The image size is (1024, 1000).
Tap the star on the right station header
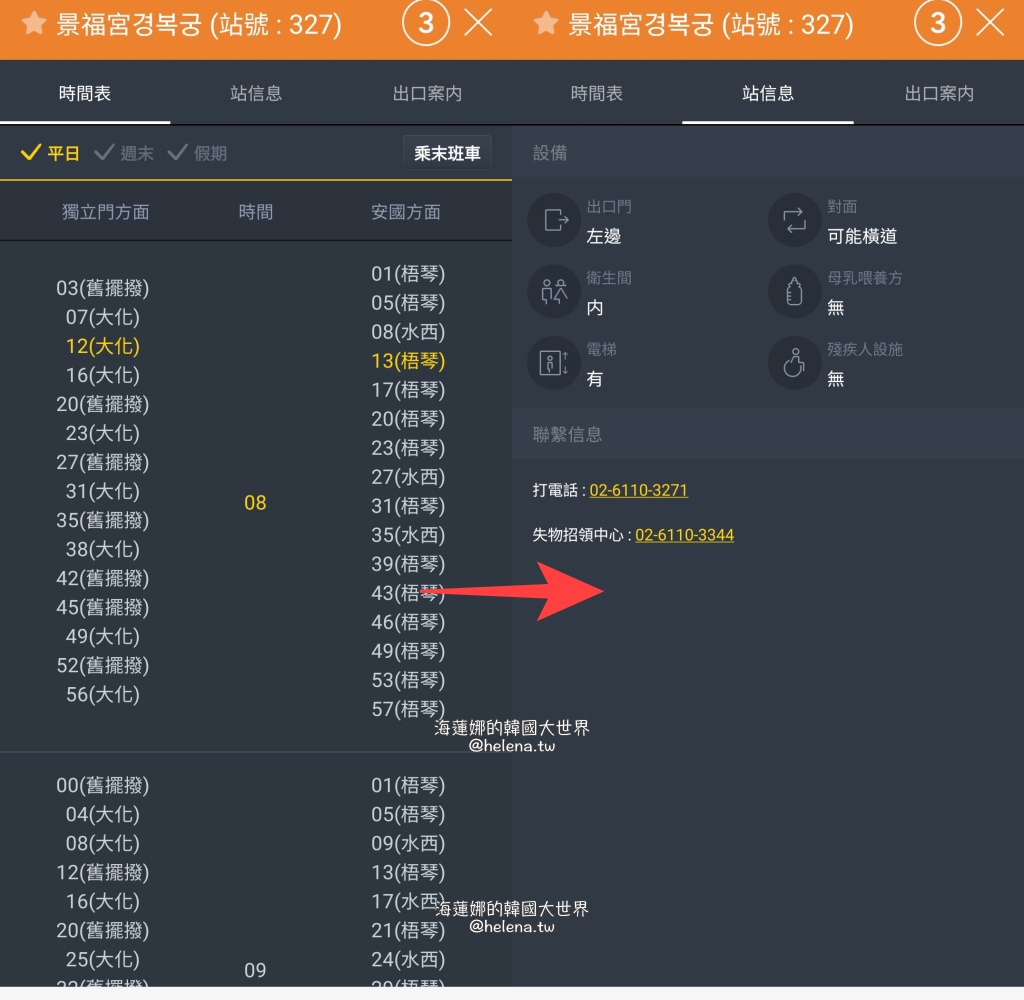coord(547,22)
